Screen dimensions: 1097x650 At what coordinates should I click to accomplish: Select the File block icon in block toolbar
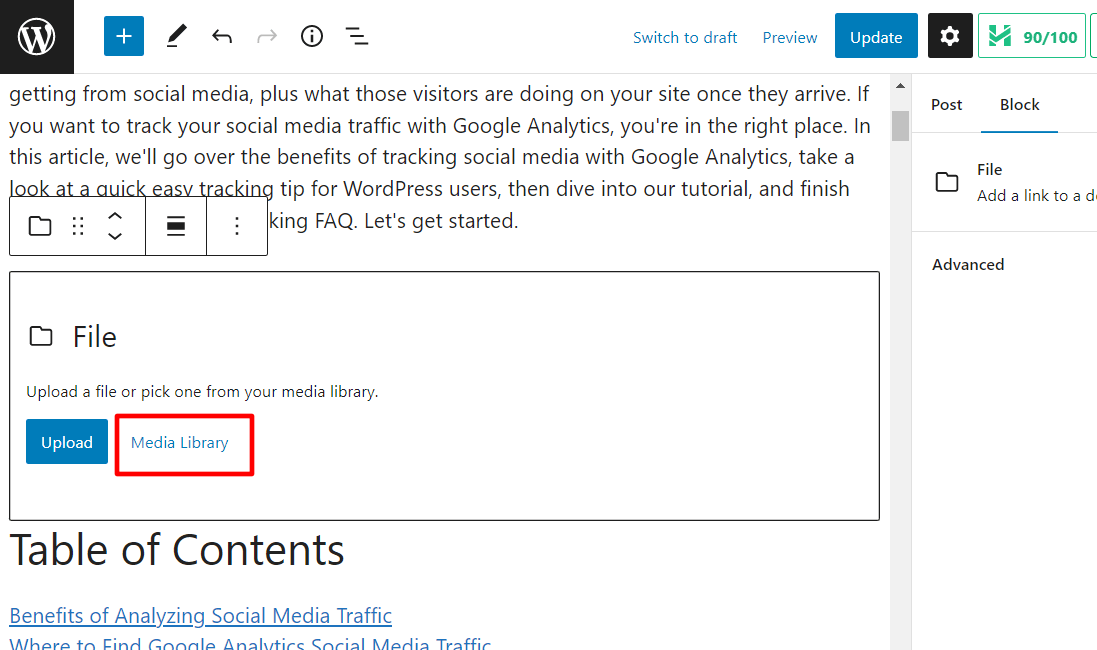click(39, 225)
